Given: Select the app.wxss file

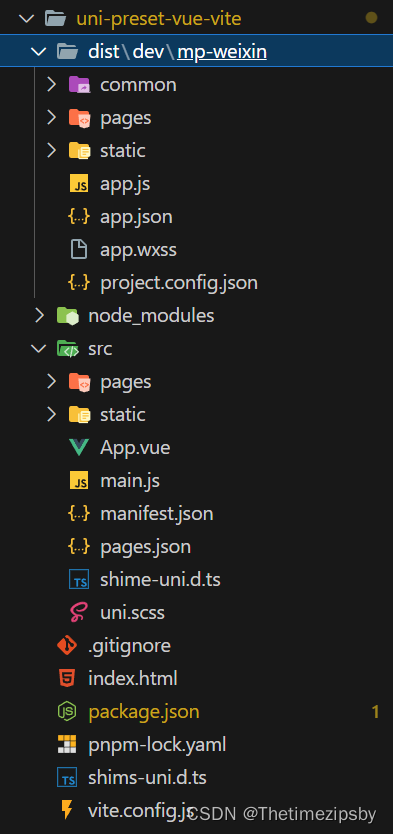Looking at the screenshot, I should click(x=138, y=250).
